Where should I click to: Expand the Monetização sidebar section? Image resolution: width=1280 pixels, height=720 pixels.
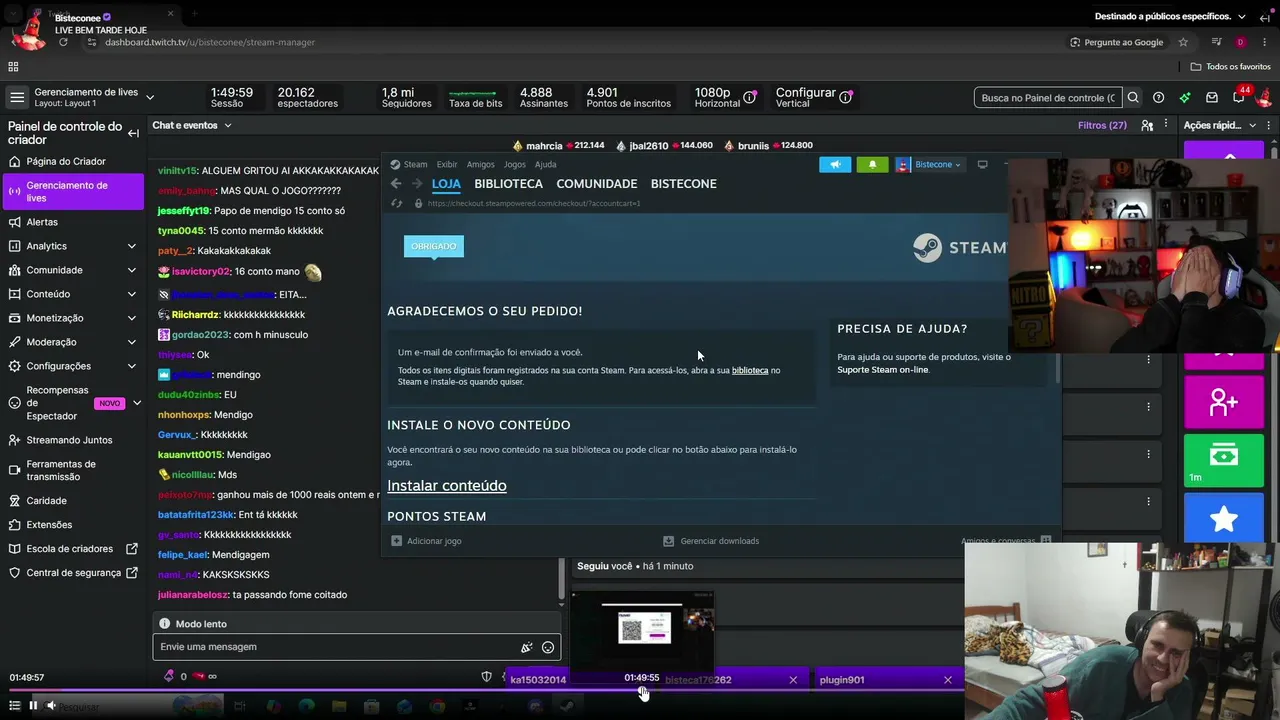132,318
